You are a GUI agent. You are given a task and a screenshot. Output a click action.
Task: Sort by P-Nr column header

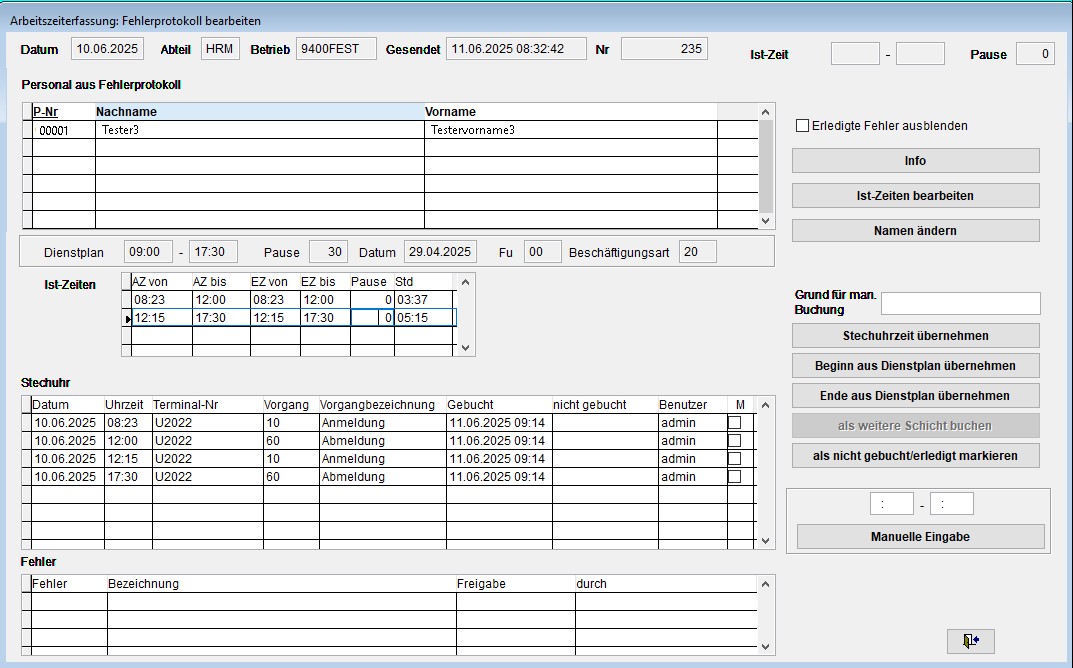tap(64, 112)
